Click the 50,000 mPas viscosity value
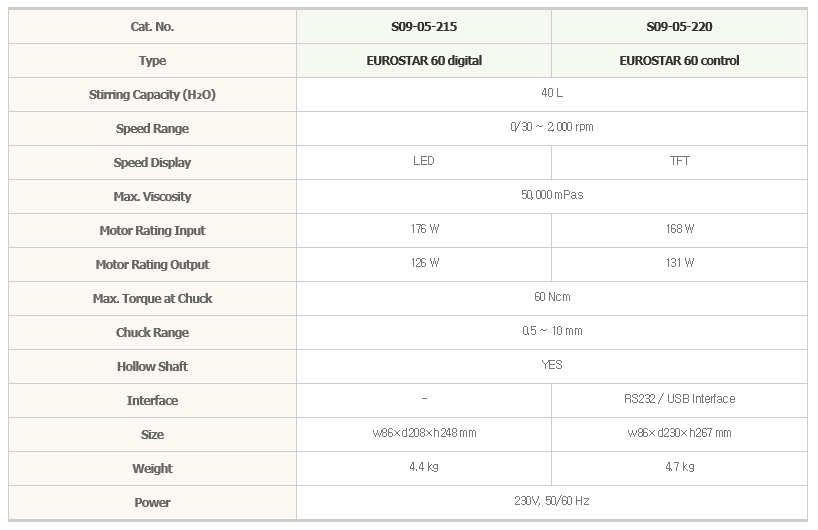818x530 pixels. [552, 195]
